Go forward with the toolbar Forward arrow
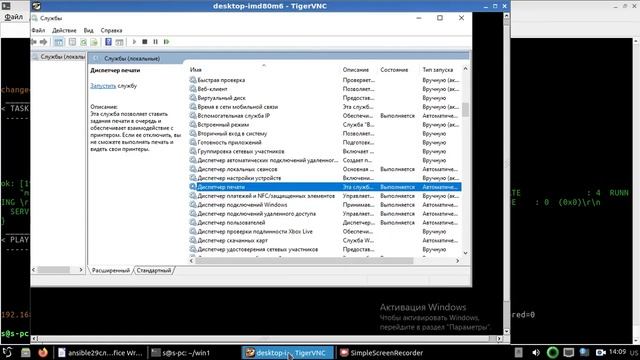The height and width of the screenshot is (360, 640). (44, 42)
